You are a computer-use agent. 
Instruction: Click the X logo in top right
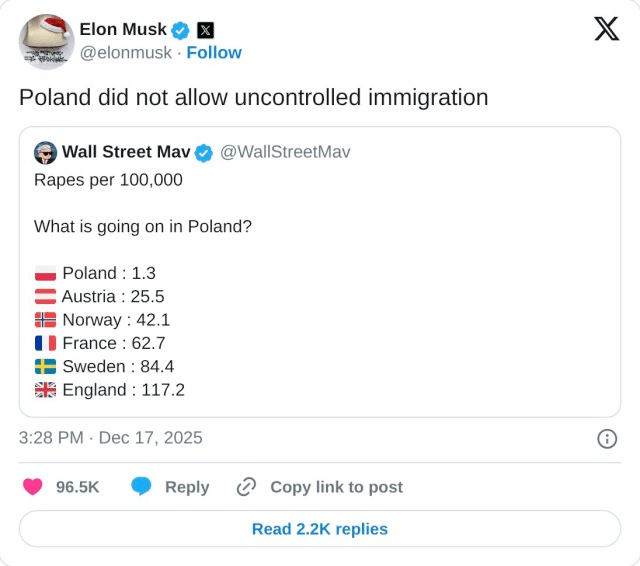pyautogui.click(x=606, y=29)
